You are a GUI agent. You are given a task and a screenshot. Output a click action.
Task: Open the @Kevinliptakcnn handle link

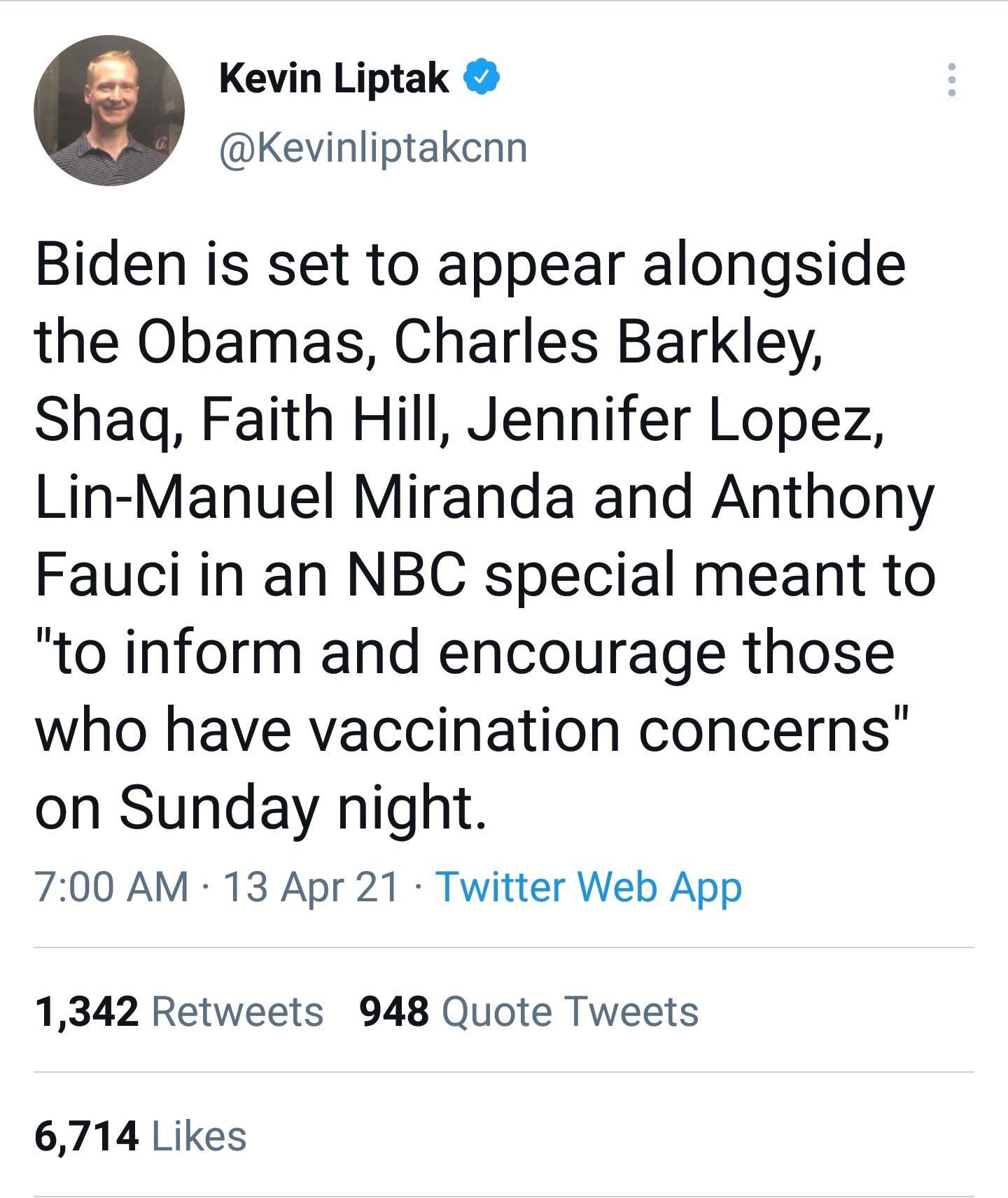373,148
